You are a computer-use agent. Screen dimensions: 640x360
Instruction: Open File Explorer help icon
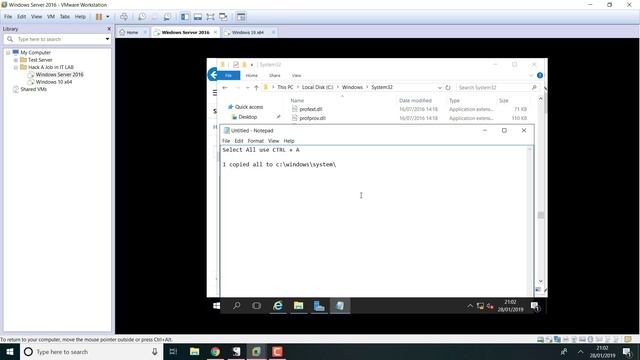coord(540,76)
